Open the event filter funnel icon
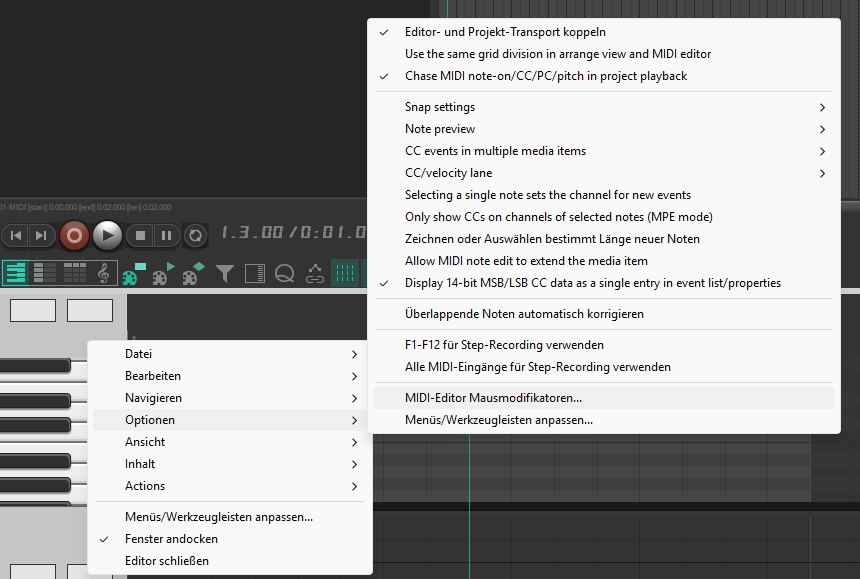 coord(225,272)
